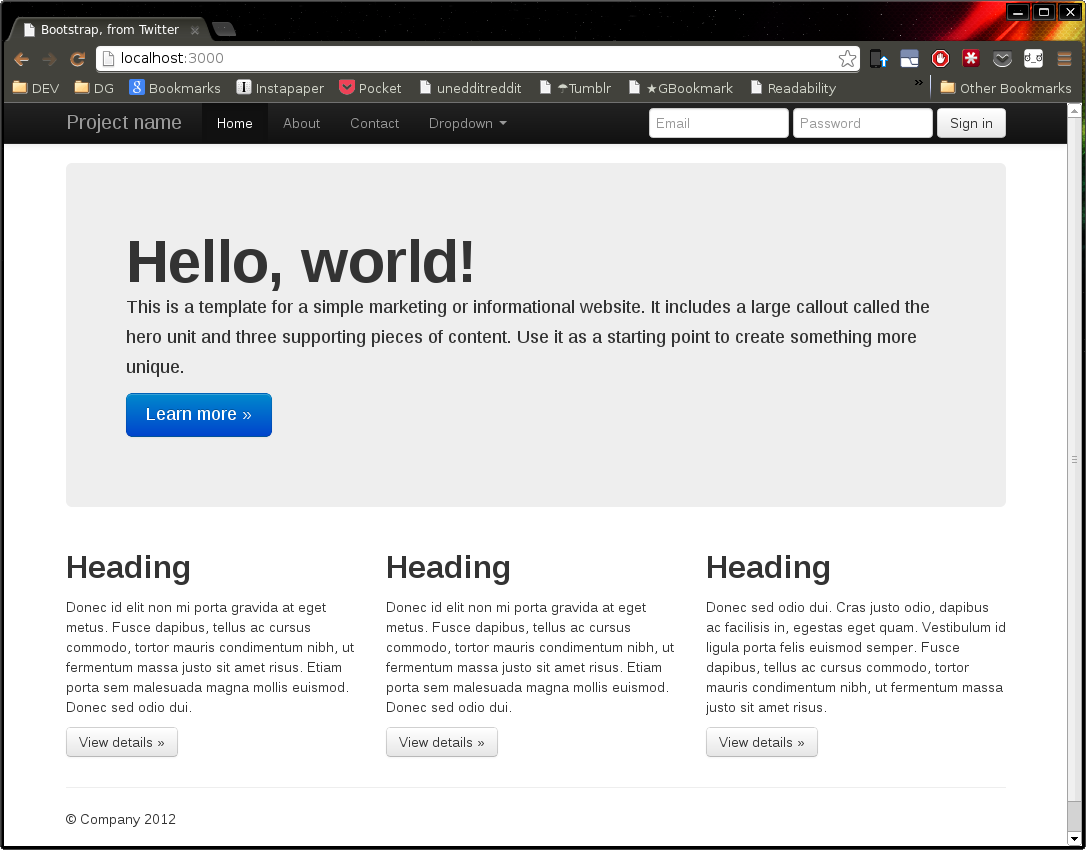Click the vertical scrollbar down arrow

click(x=1075, y=838)
